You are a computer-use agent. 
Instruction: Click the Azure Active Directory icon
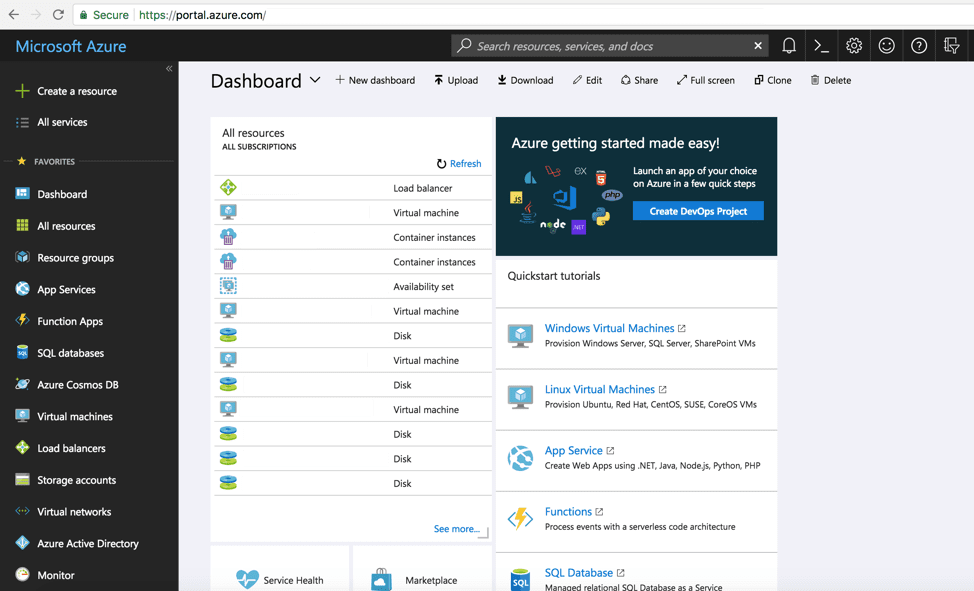click(x=22, y=543)
